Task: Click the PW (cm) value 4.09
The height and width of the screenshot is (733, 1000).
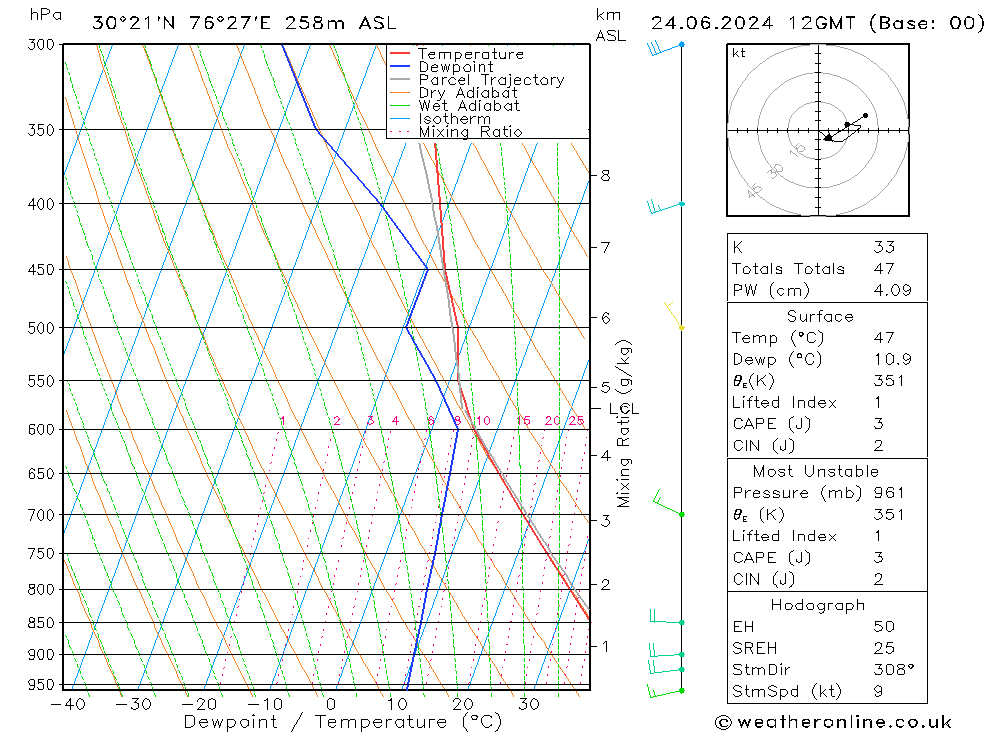Action: [x=893, y=290]
